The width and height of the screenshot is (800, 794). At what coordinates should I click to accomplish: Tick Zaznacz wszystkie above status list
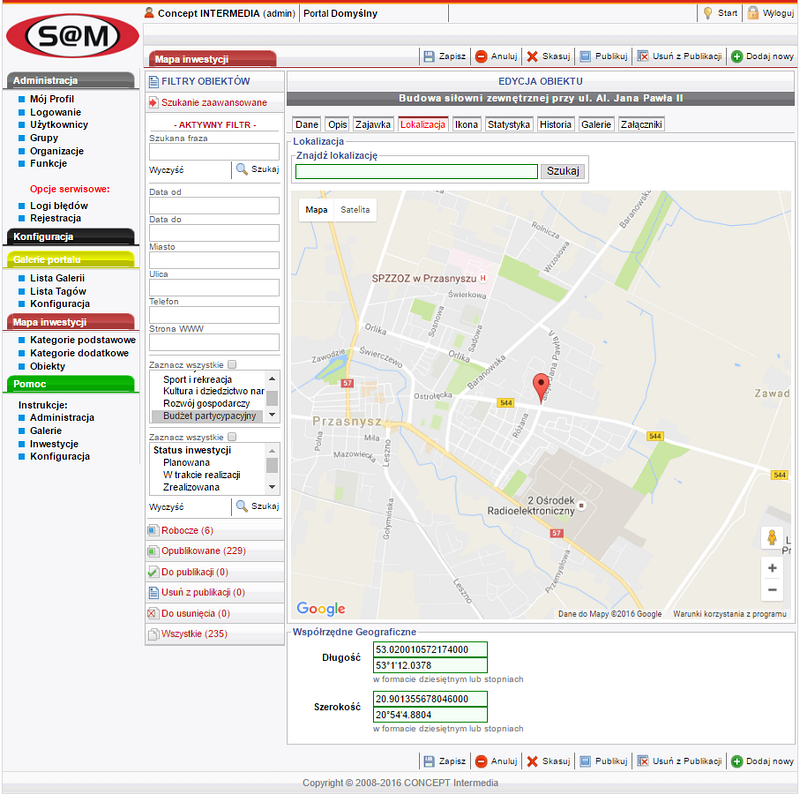point(232,437)
